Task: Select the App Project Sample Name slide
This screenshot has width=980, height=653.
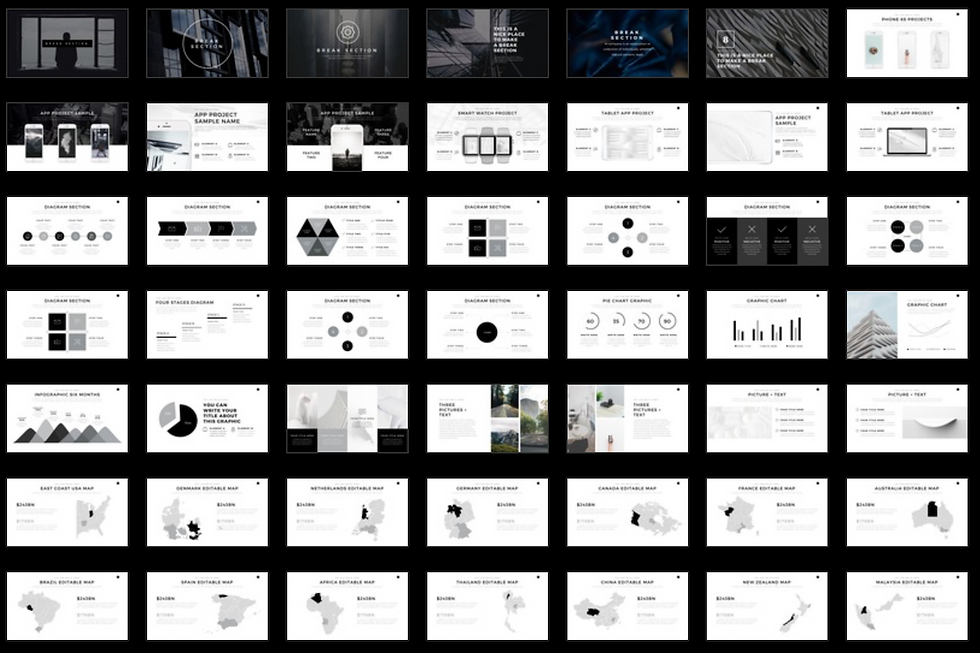Action: pyautogui.click(x=208, y=137)
